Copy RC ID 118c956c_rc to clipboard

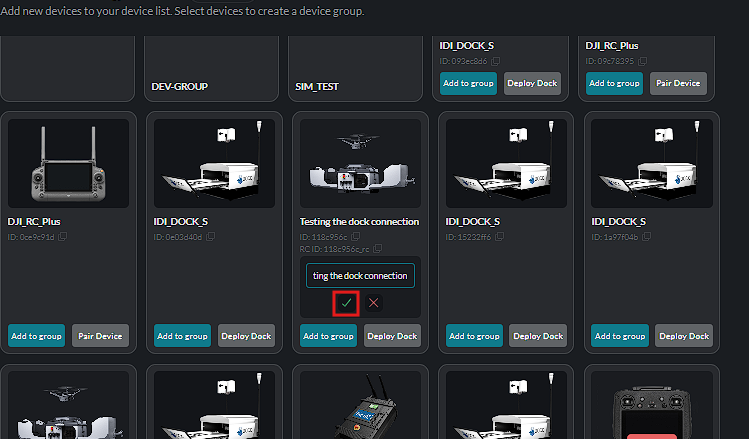click(377, 248)
